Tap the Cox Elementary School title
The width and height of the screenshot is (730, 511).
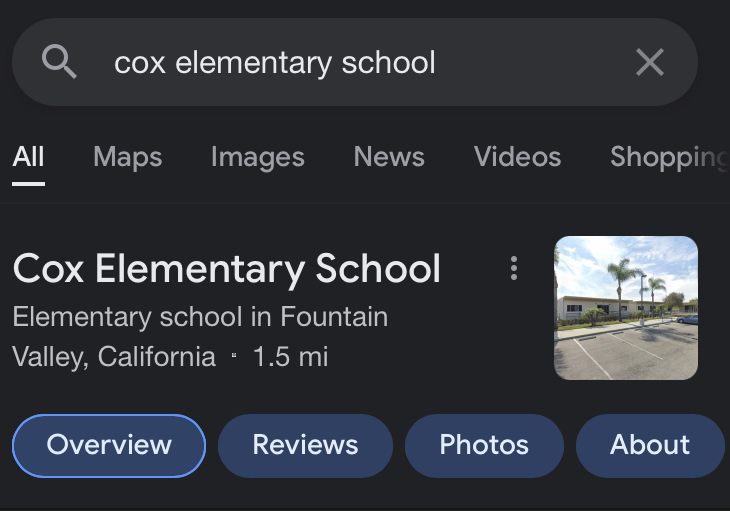coord(227,269)
